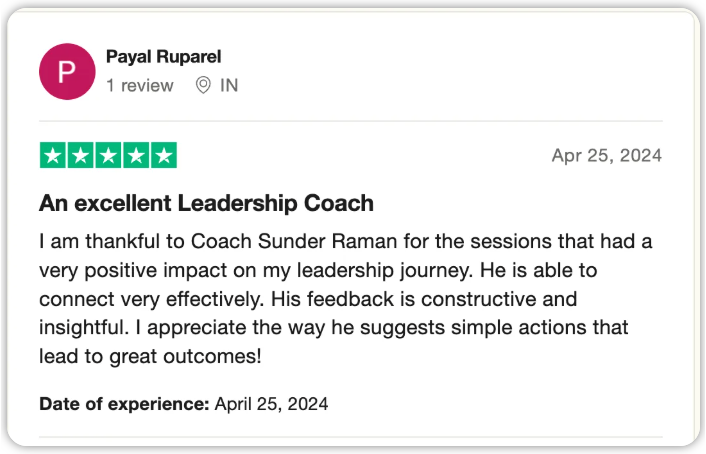Click the 'Coach Sunder Raman' name in review
706x454 pixels.
coord(294,241)
